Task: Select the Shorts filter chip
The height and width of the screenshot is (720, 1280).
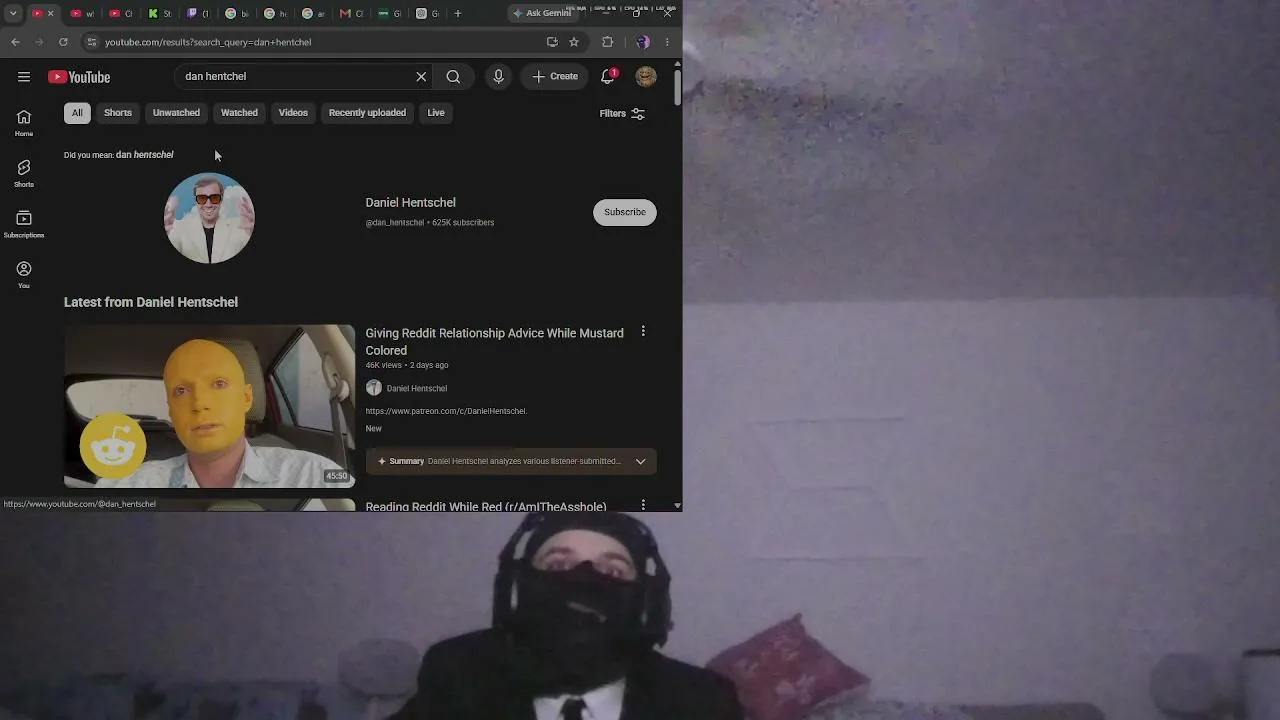Action: point(118,113)
